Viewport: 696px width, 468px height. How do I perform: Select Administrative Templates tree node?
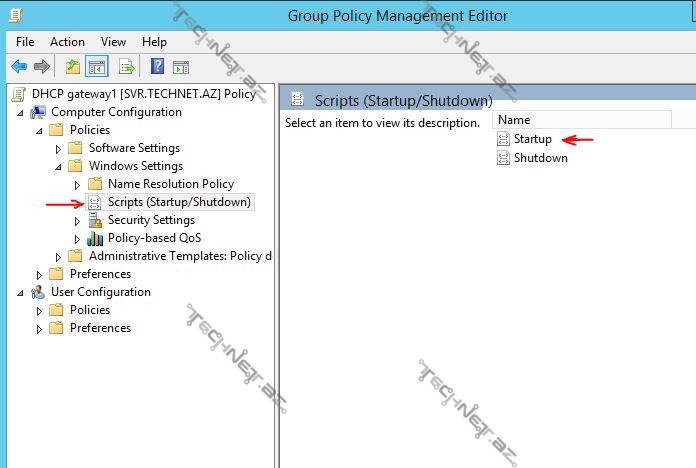[x=180, y=256]
